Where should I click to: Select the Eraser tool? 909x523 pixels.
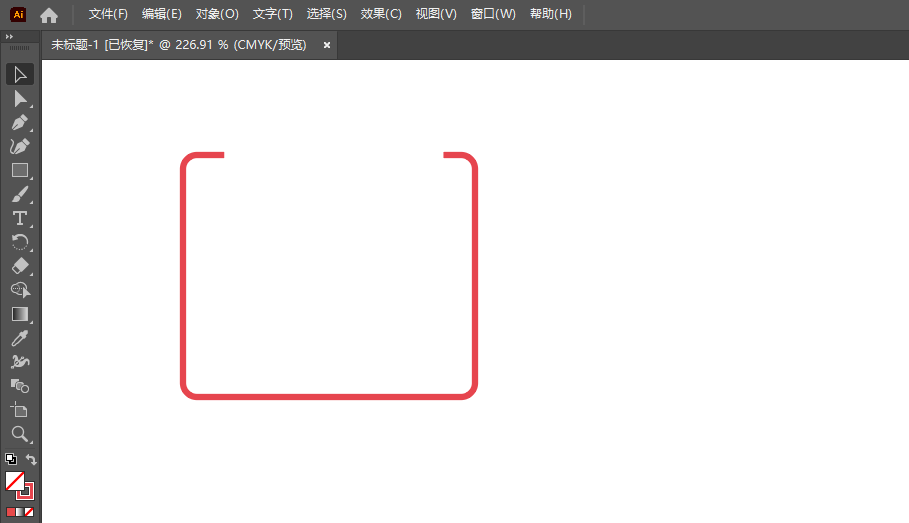tap(20, 266)
